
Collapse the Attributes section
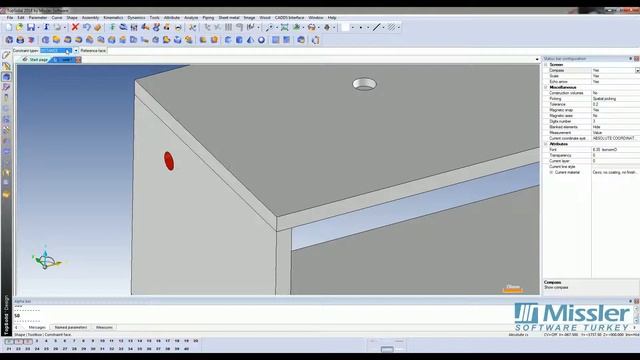coord(546,144)
